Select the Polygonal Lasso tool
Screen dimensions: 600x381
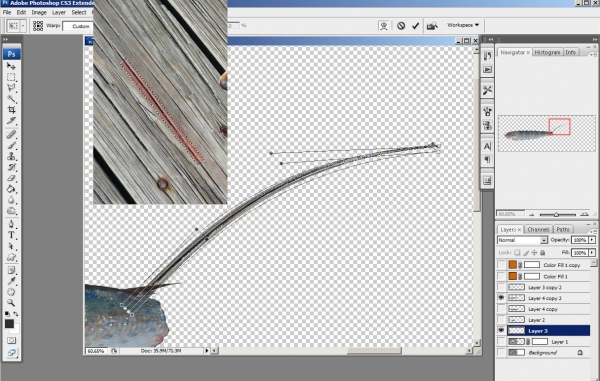[11, 88]
